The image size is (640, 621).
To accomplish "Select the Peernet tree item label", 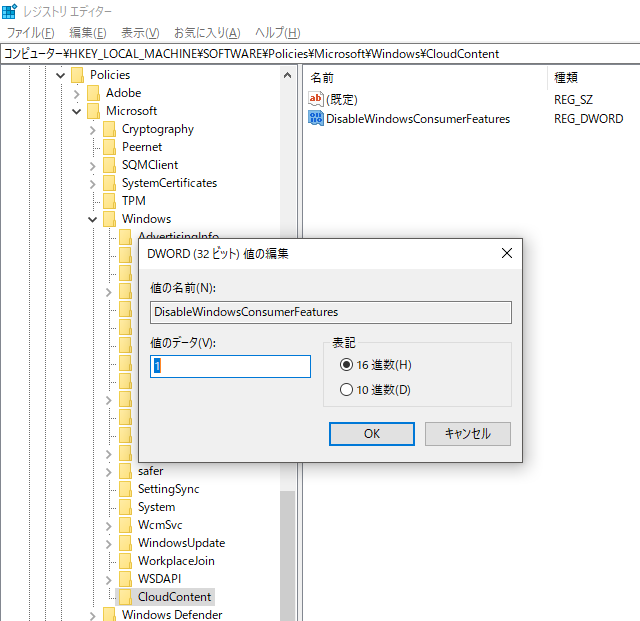I will [x=142, y=147].
